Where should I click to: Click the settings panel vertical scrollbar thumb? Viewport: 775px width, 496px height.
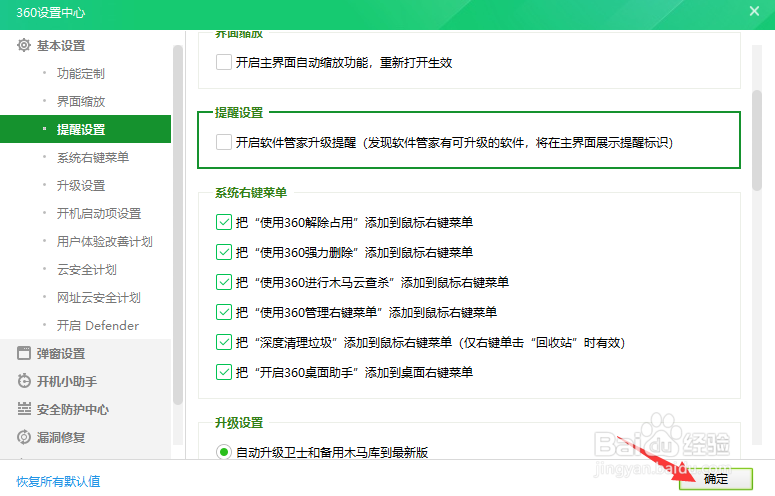coord(757,140)
